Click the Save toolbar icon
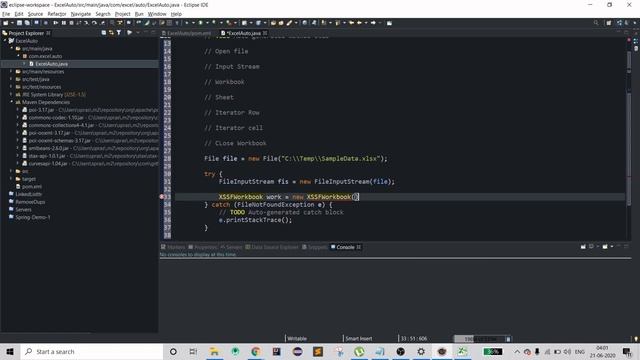This screenshot has width=640, height=360. coord(19,23)
